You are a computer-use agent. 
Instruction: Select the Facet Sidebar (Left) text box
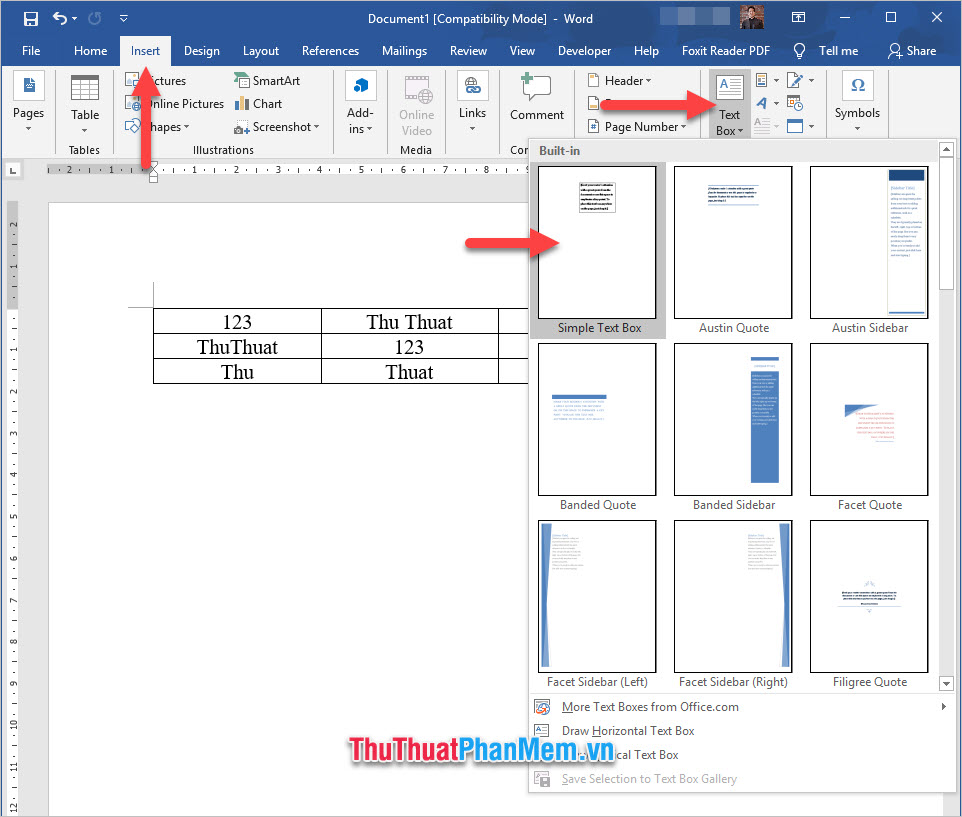point(598,604)
